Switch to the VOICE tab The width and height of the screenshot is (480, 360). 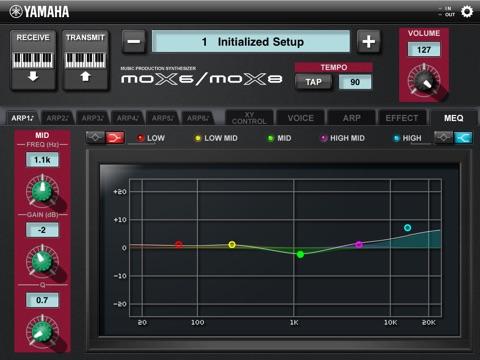coord(301,118)
